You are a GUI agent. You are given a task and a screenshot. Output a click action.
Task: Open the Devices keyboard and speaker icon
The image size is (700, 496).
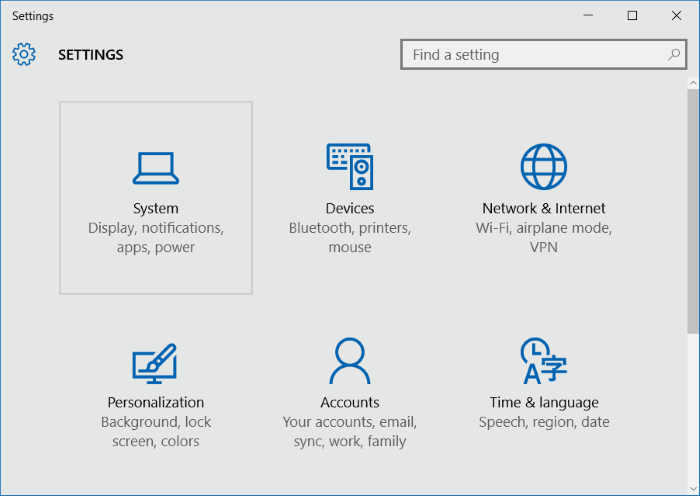point(350,167)
